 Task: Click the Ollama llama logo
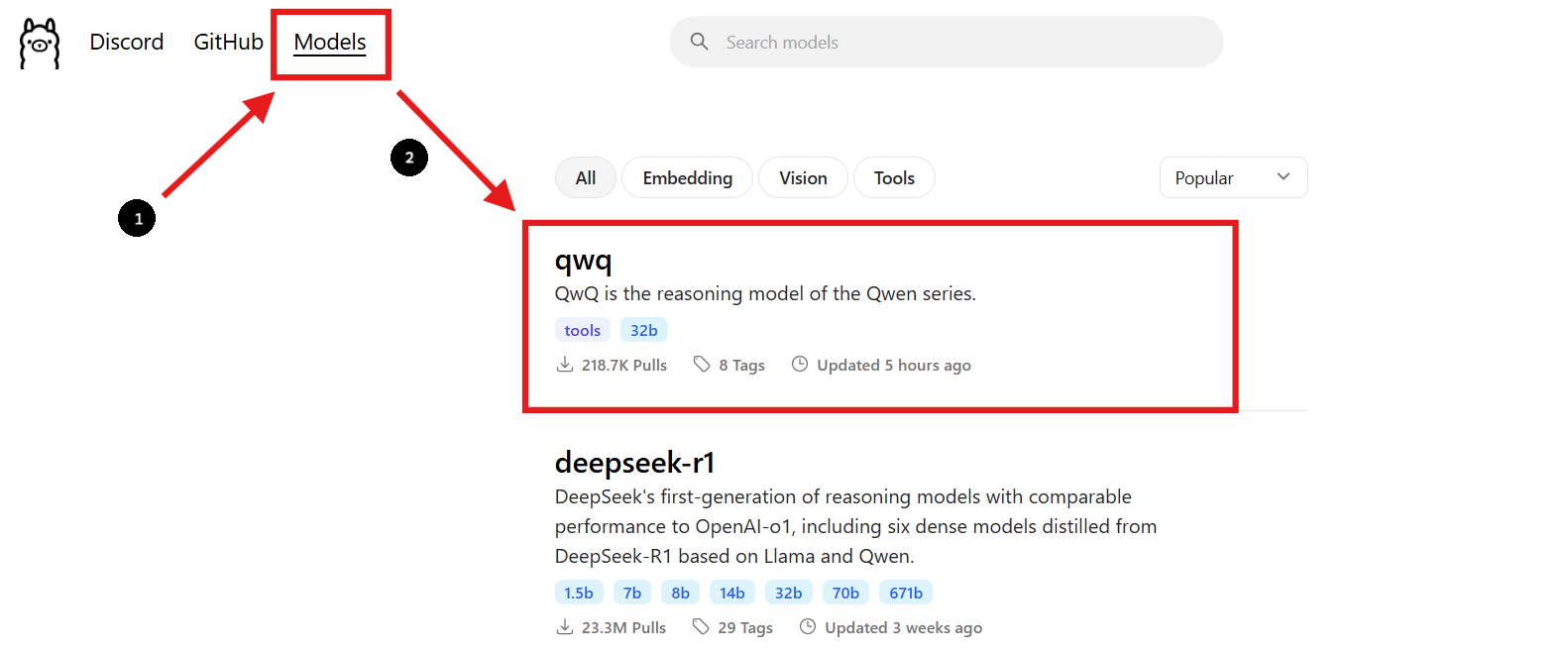tap(40, 44)
